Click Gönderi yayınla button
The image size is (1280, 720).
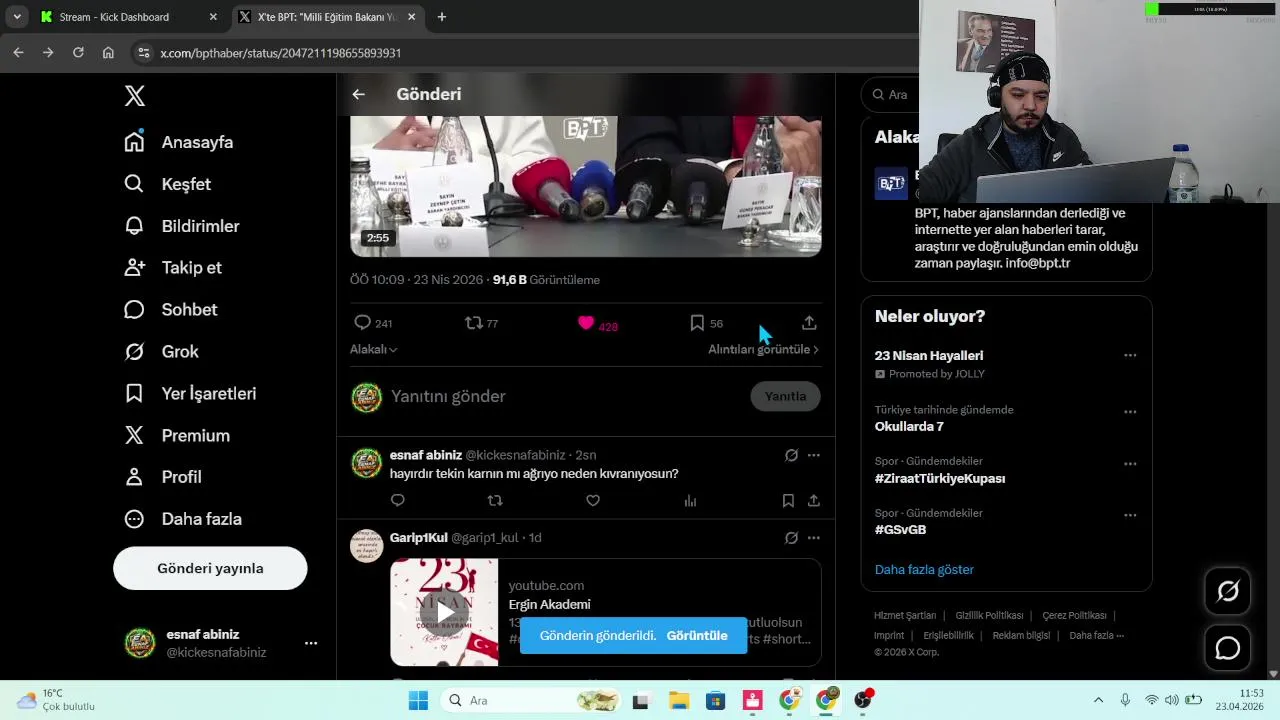click(210, 568)
